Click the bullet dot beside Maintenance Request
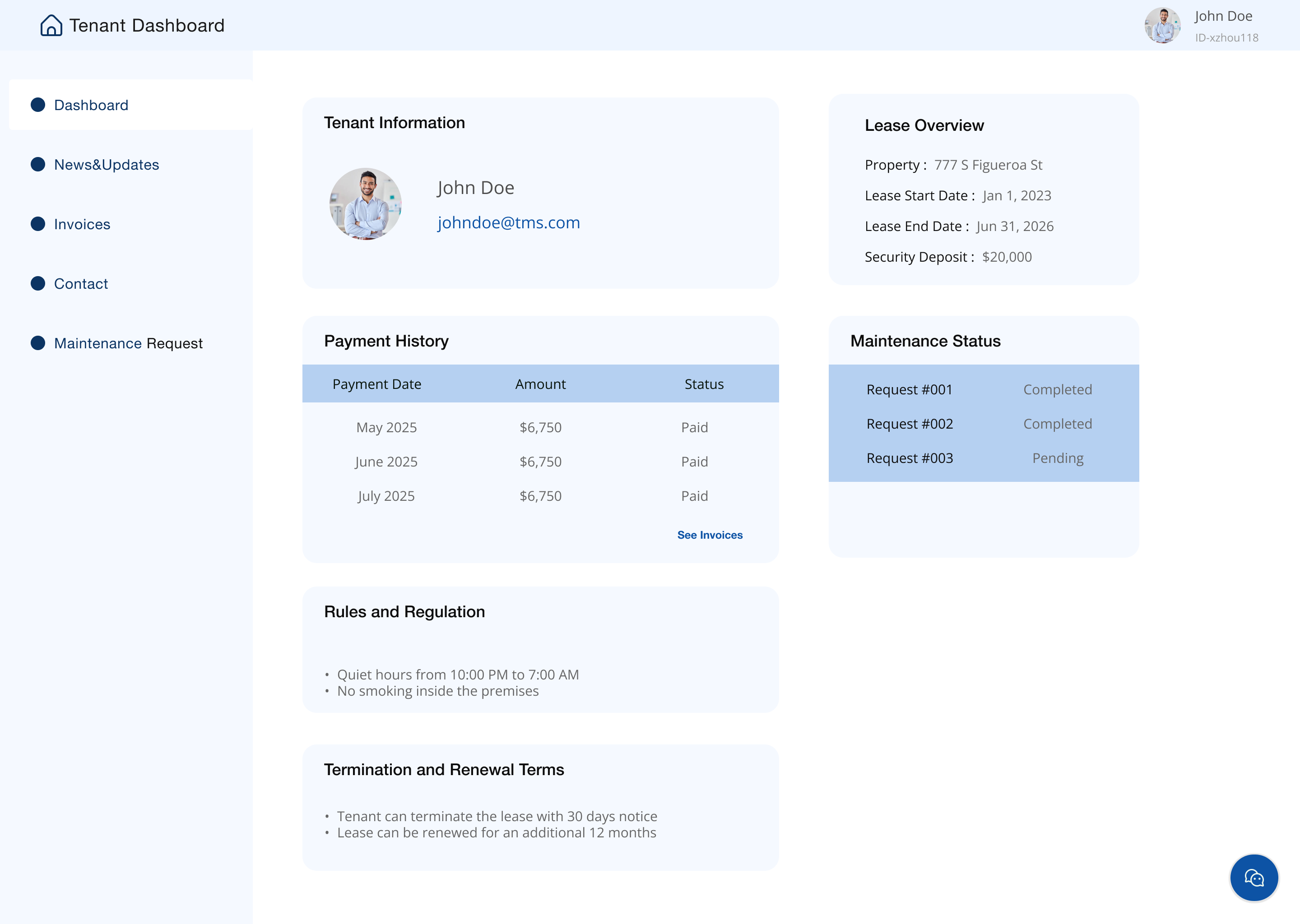This screenshot has height=924, width=1300. pos(38,343)
